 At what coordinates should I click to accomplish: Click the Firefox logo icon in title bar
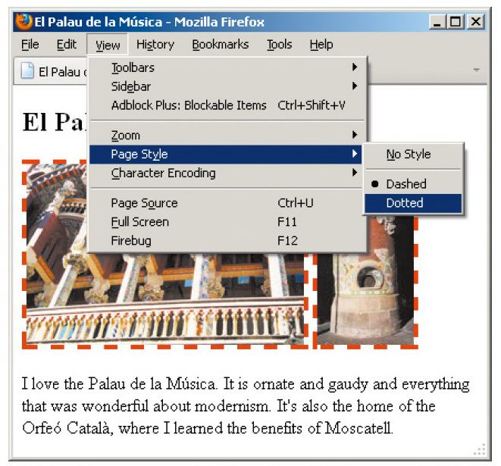point(23,22)
